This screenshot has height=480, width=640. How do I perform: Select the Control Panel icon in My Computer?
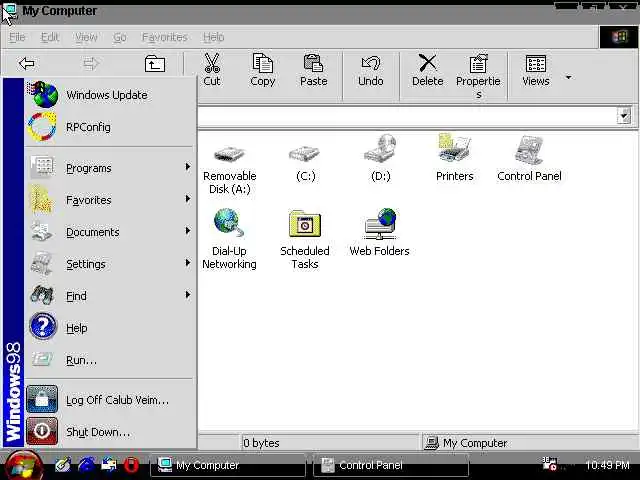pos(529,158)
